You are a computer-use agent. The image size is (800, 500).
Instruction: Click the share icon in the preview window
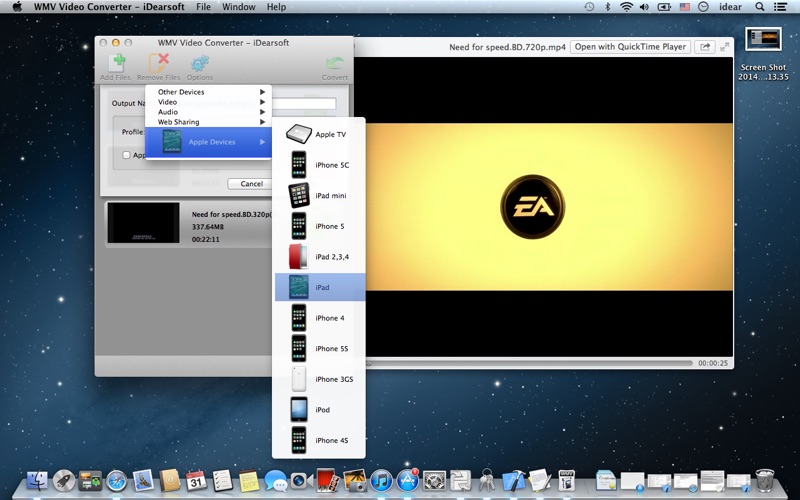(705, 47)
